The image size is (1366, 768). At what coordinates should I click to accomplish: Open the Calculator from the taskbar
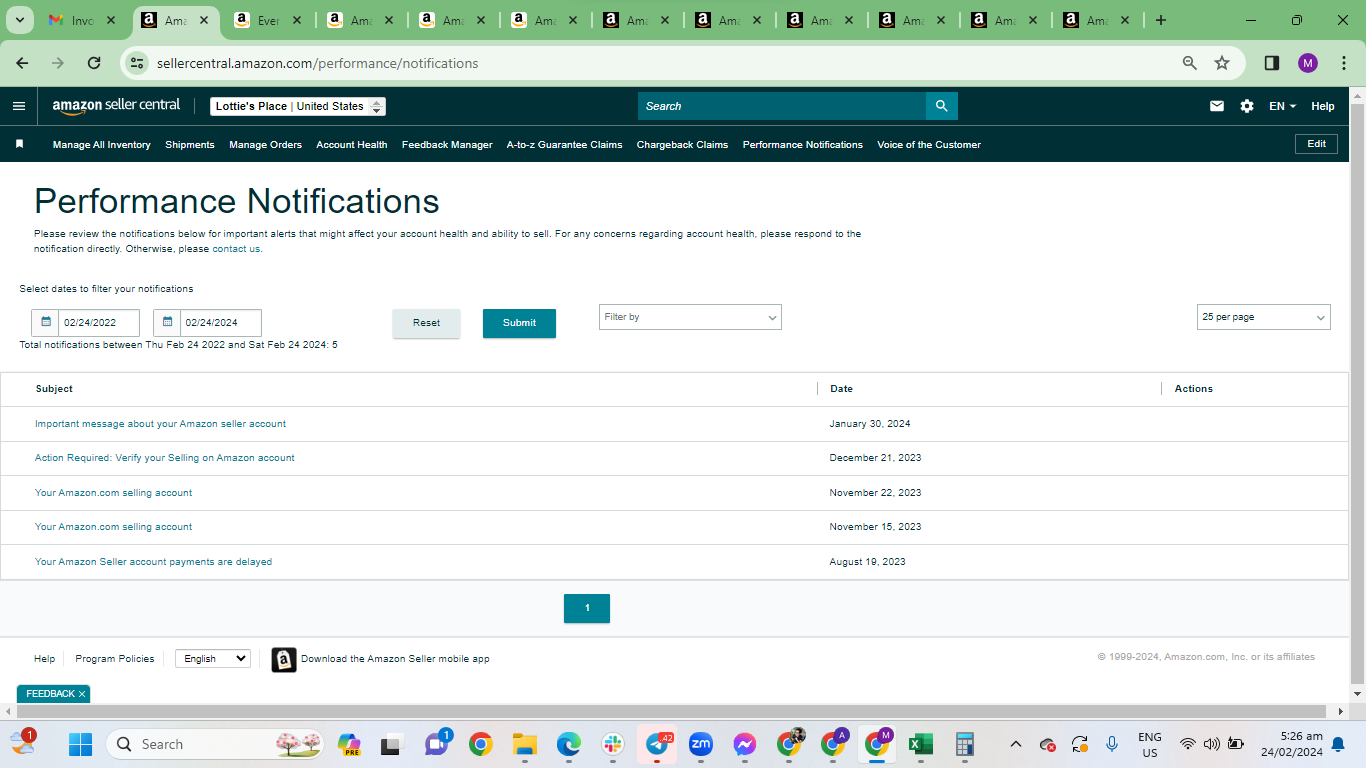[965, 744]
